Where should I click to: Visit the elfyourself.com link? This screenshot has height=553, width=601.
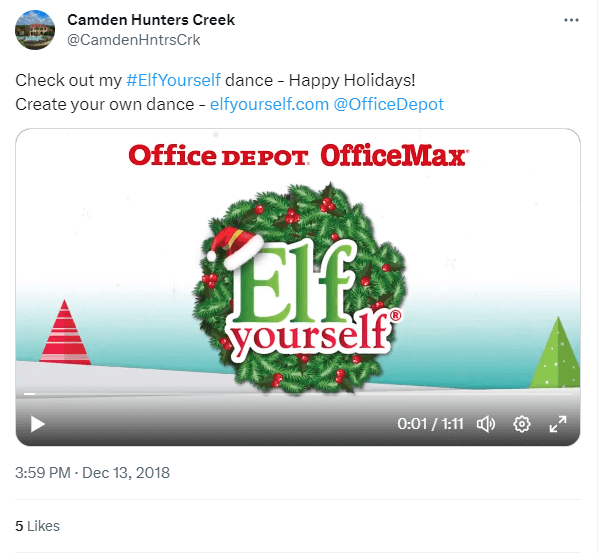click(x=268, y=104)
